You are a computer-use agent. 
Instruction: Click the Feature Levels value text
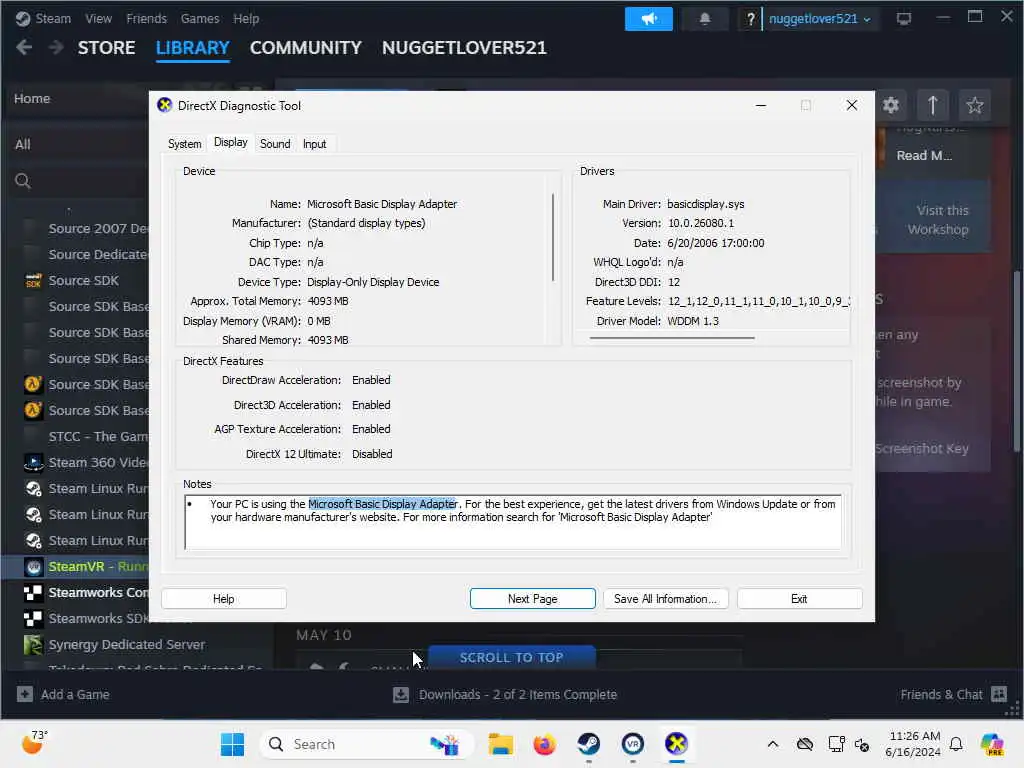coord(758,301)
